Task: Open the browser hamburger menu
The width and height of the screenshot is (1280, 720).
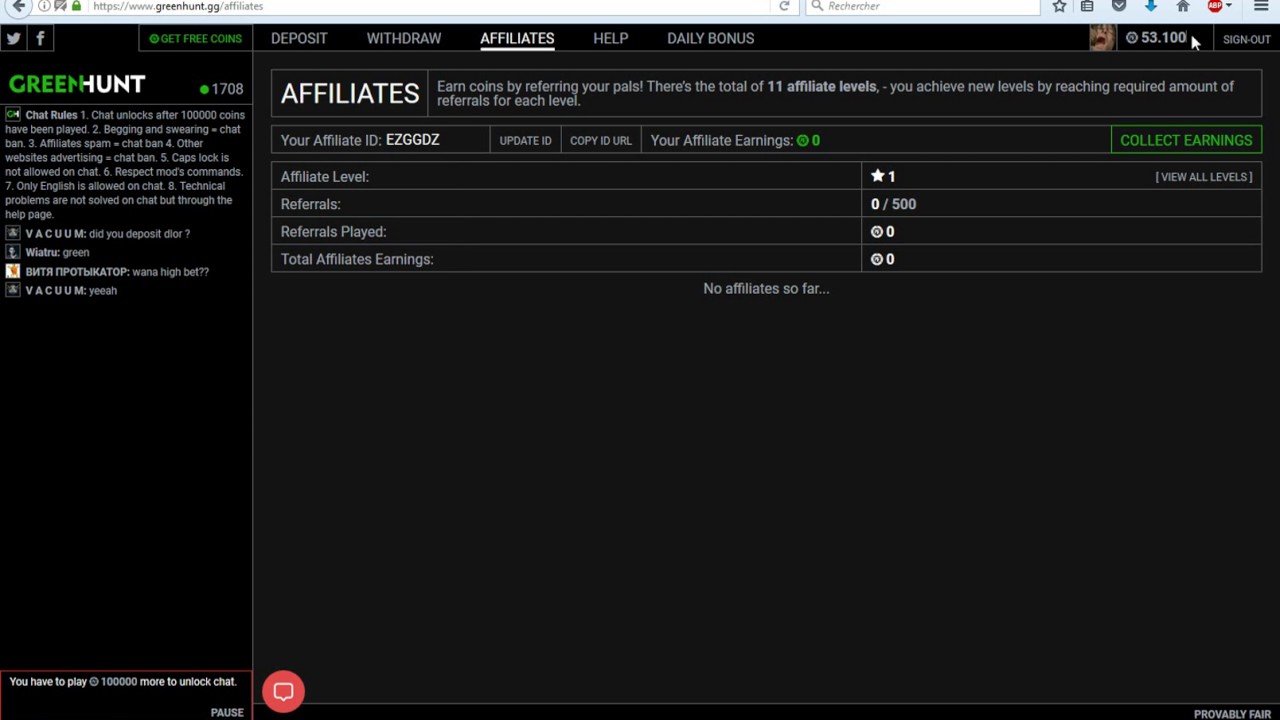Action: click(1261, 6)
